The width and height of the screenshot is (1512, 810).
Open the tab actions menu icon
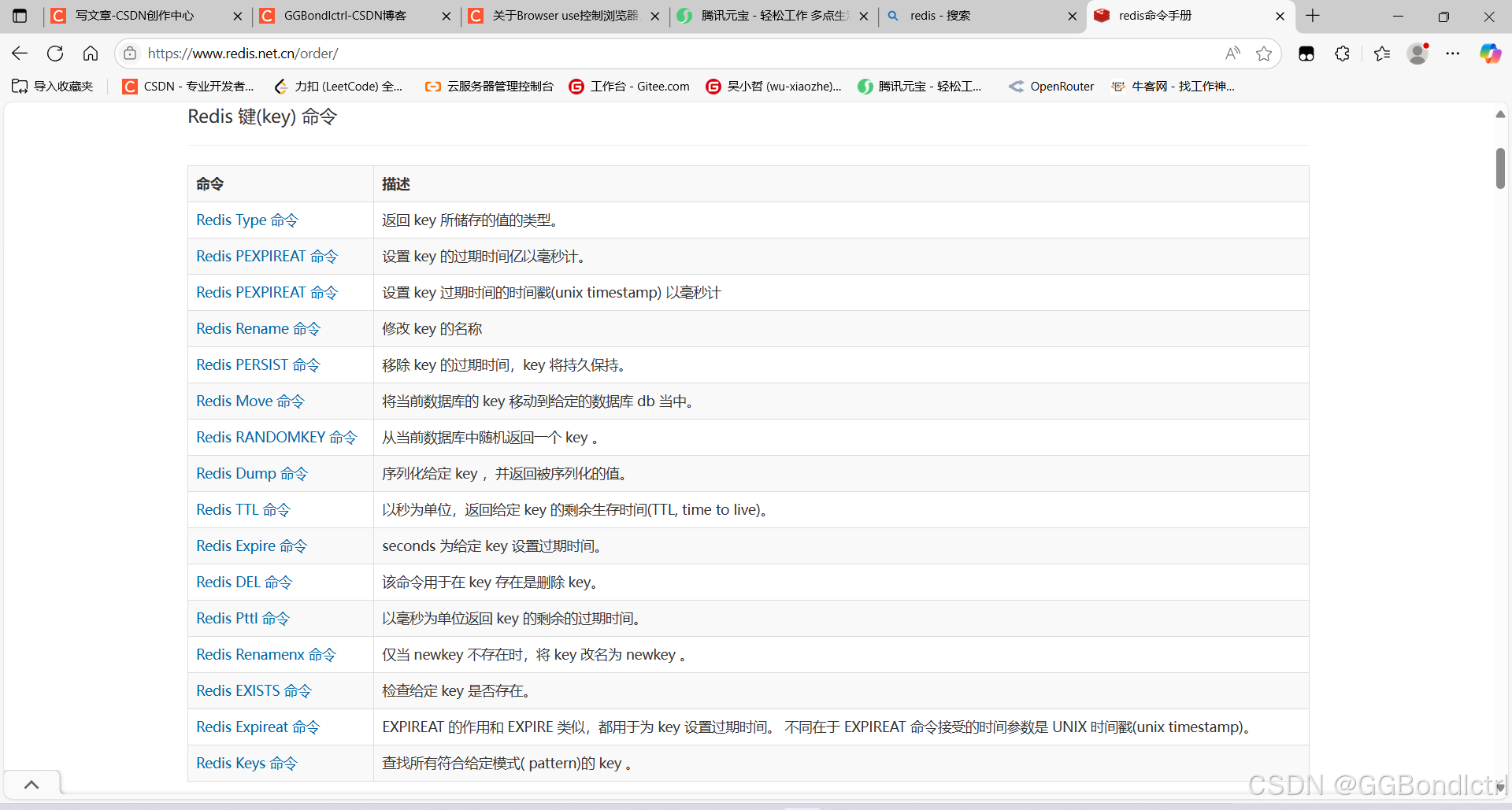point(20,16)
